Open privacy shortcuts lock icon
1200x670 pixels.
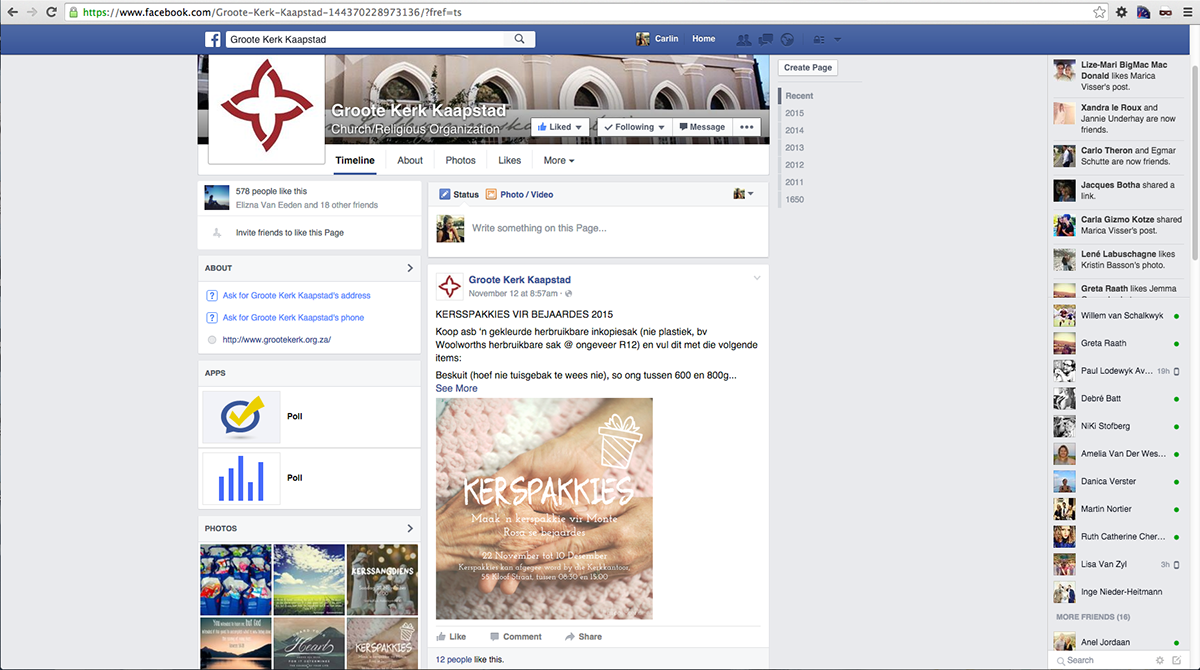(x=820, y=39)
